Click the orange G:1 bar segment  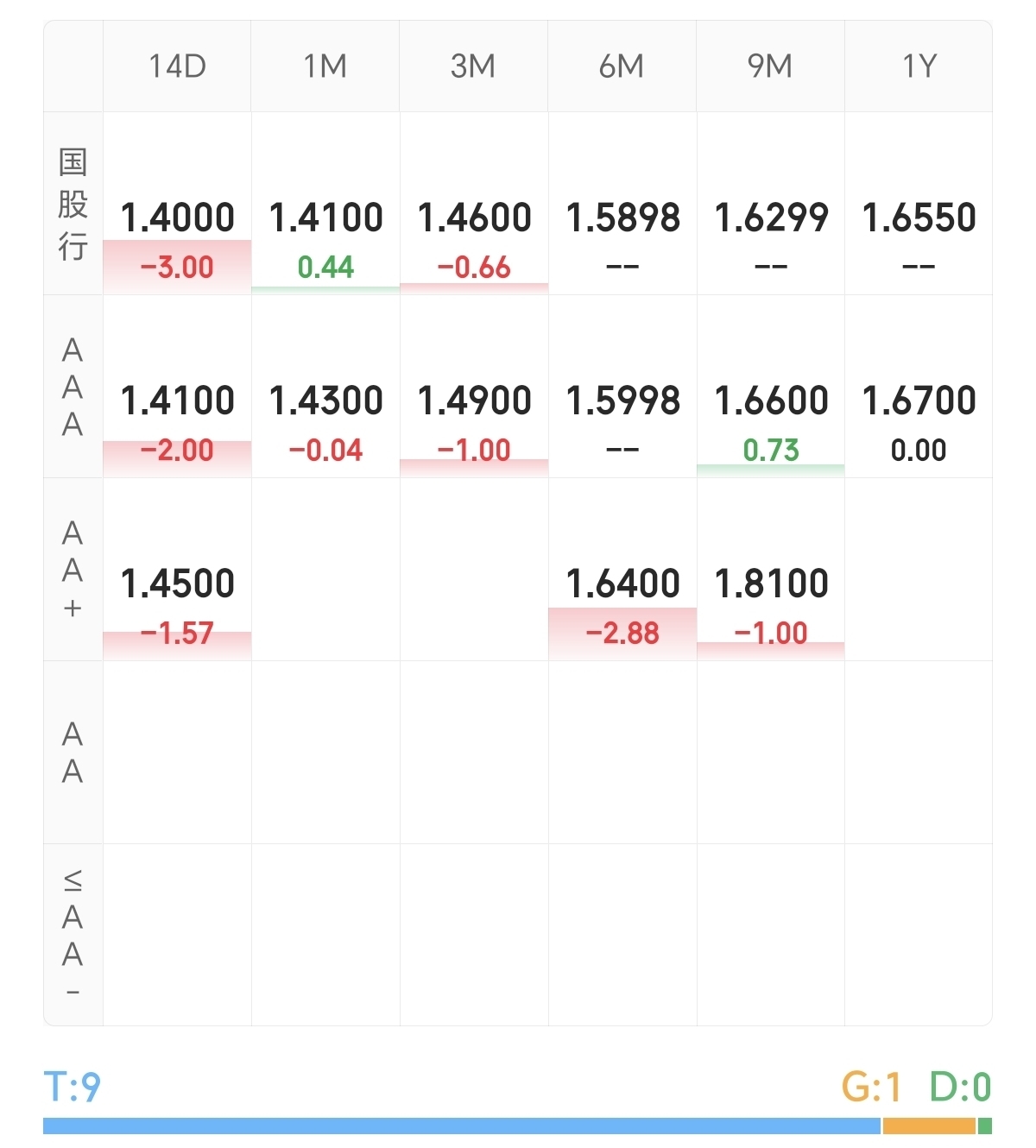click(928, 1126)
